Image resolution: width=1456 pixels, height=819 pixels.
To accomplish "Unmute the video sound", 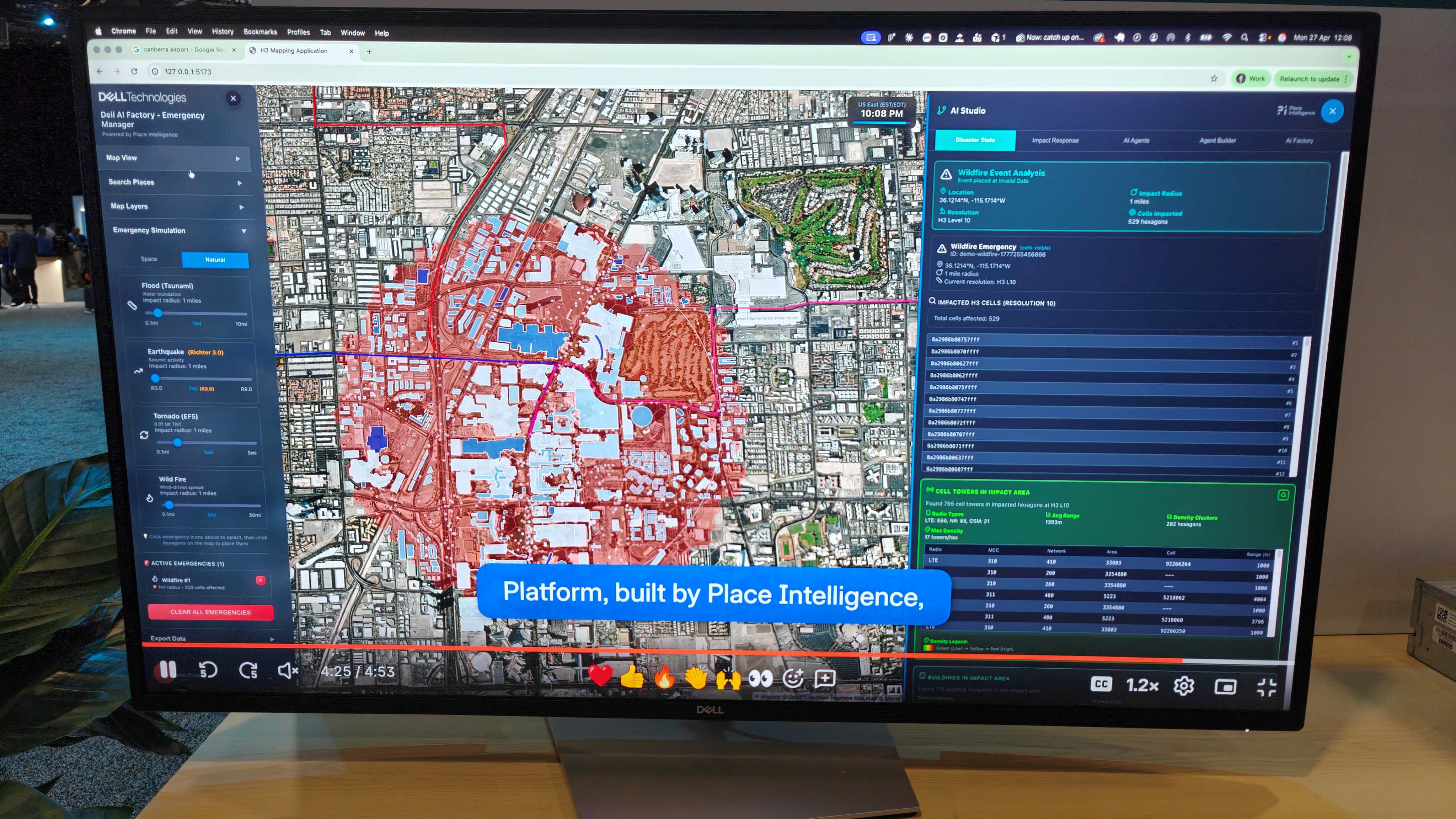I will (288, 671).
